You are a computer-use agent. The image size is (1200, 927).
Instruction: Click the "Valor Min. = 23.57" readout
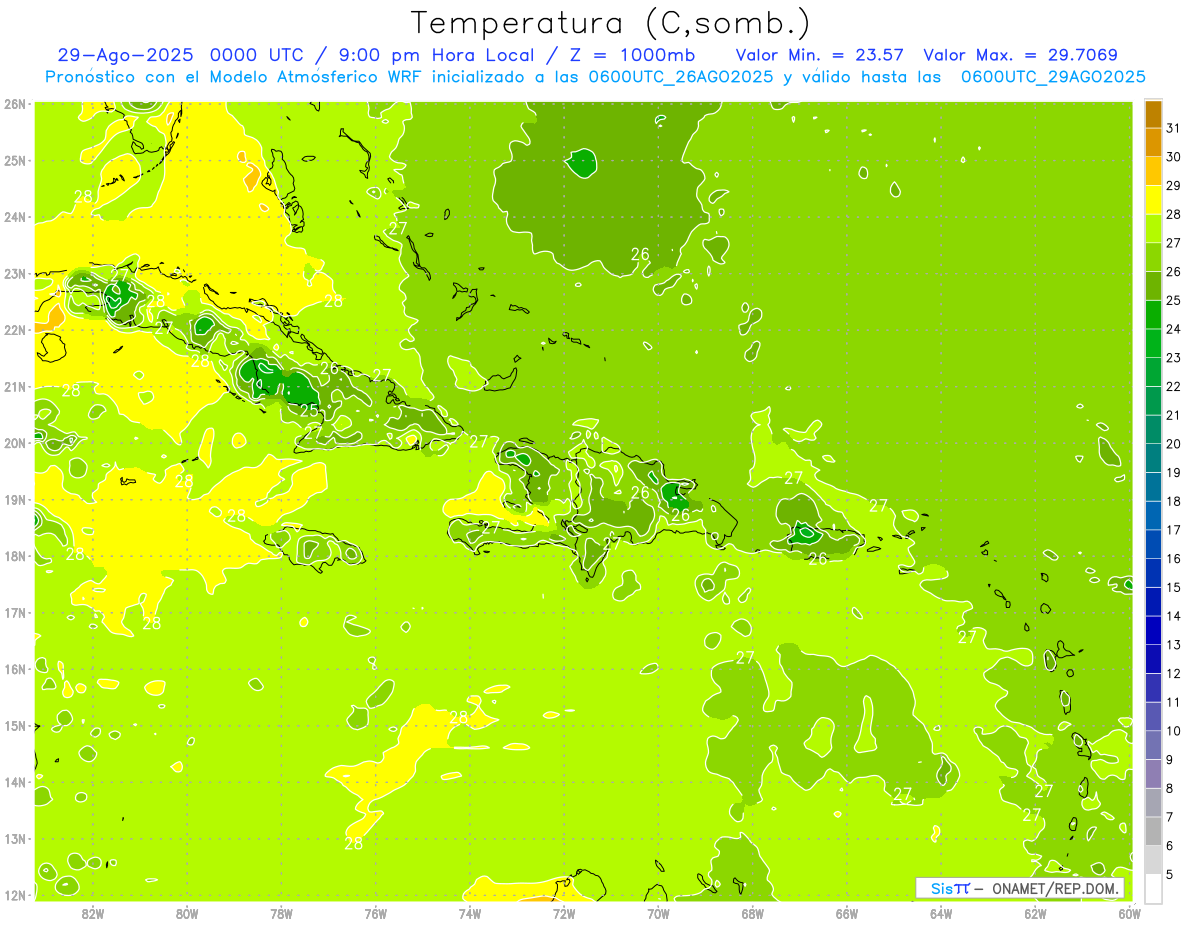coord(819,55)
